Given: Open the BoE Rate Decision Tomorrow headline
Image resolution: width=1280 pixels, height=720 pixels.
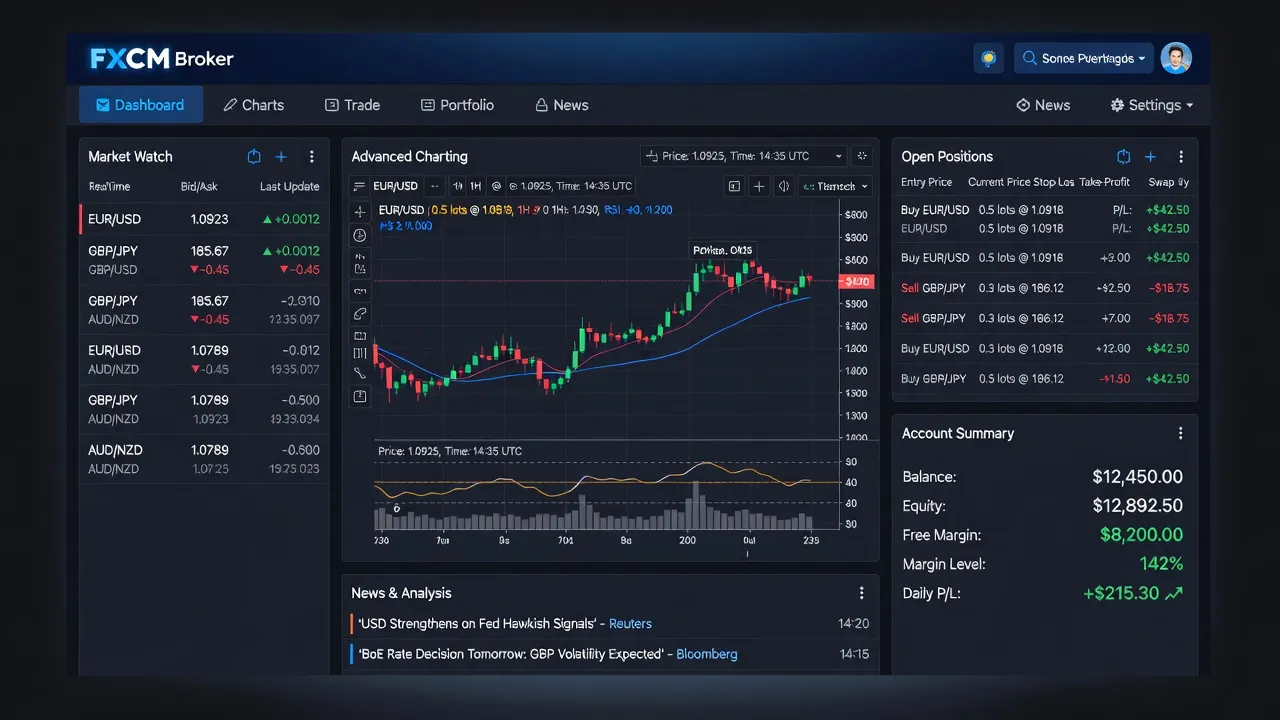Looking at the screenshot, I should pyautogui.click(x=510, y=654).
